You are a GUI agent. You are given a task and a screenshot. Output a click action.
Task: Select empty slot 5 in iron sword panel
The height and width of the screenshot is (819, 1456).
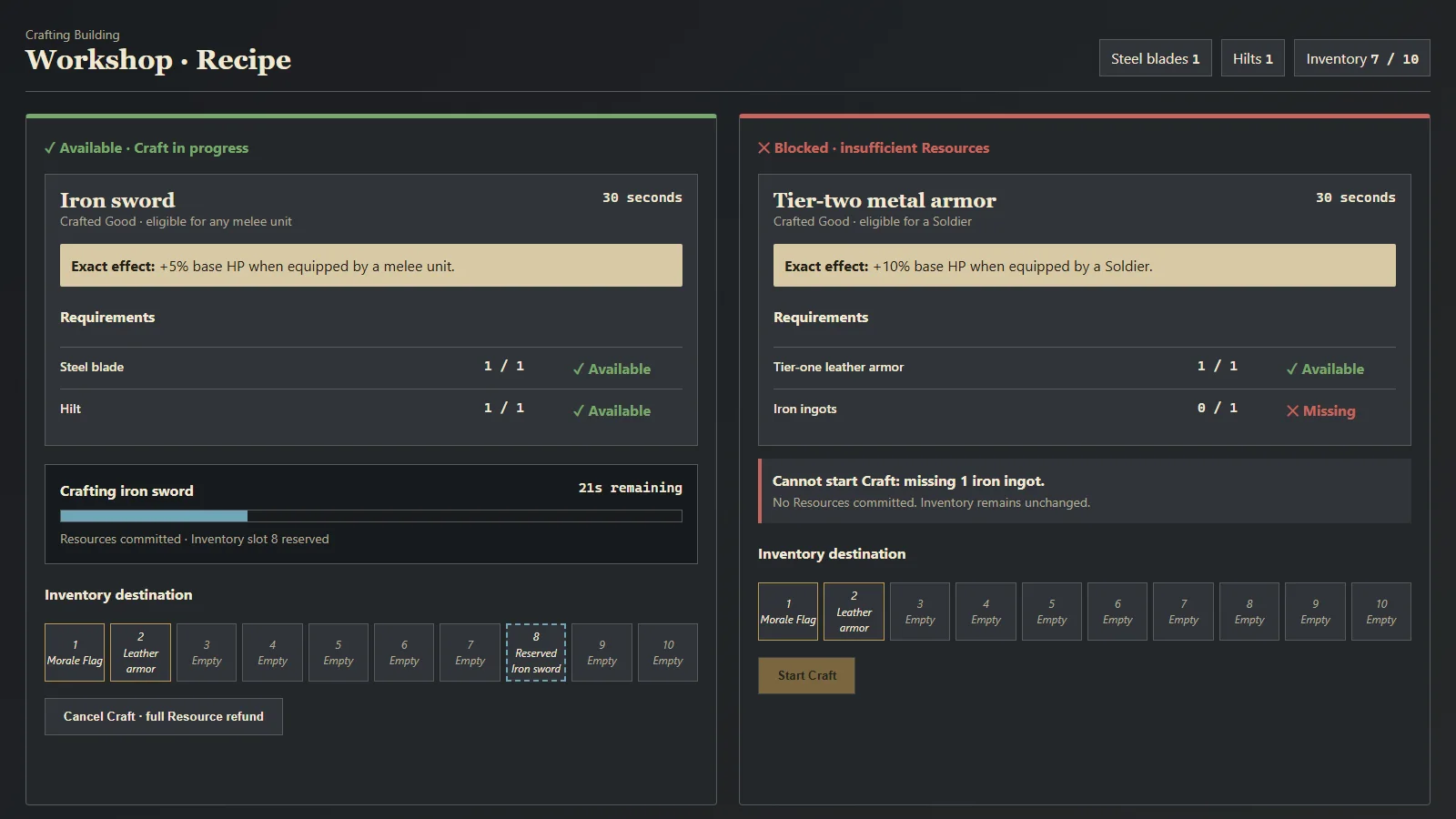point(339,652)
